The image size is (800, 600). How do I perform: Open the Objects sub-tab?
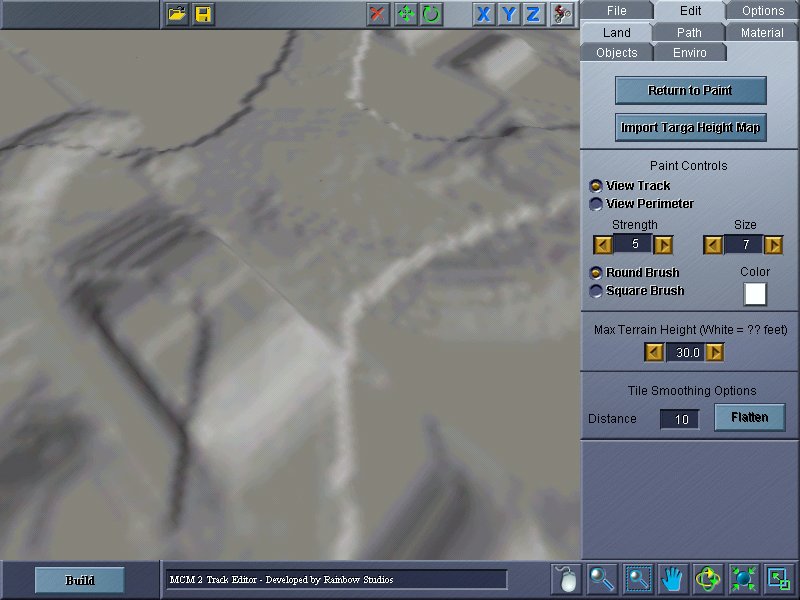tap(616, 53)
